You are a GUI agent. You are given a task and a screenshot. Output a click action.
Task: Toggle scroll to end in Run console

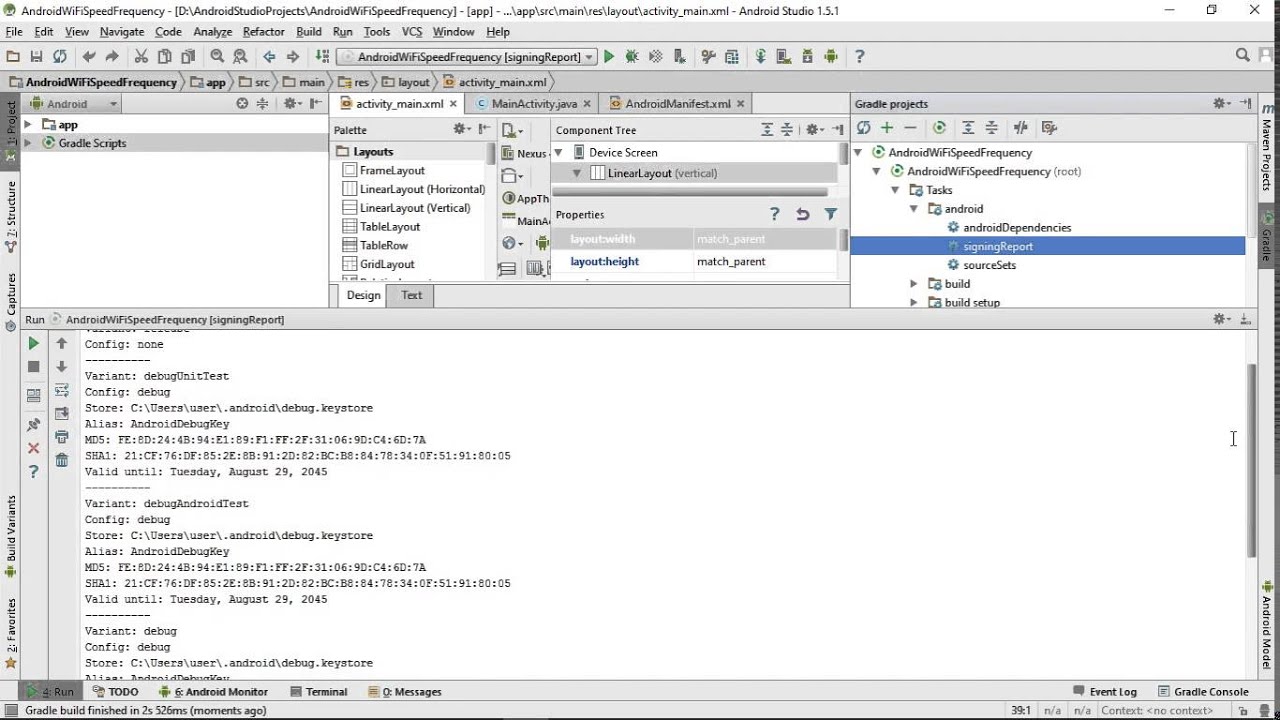[x=61, y=413]
